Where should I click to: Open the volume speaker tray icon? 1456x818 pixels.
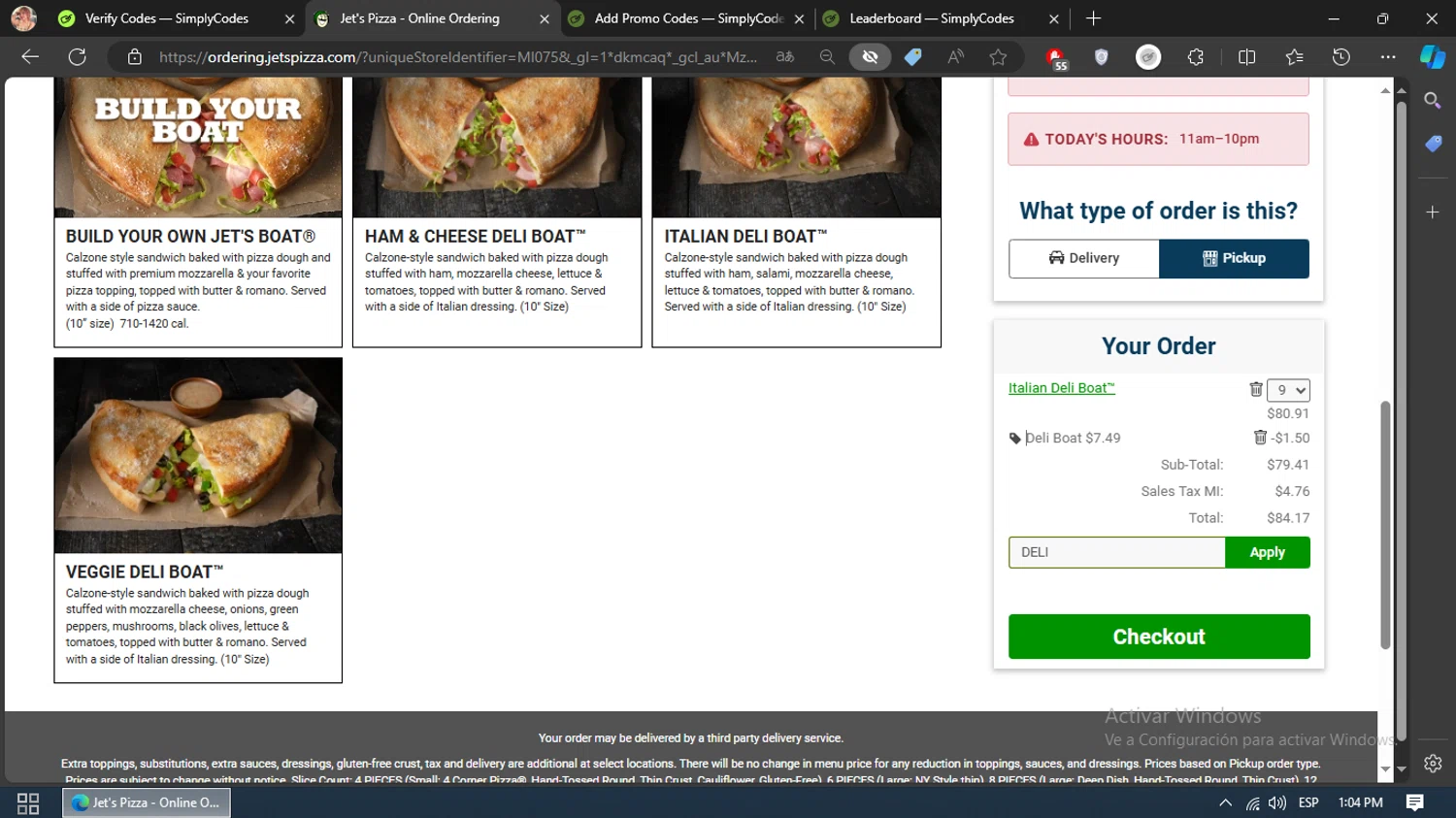click(1277, 802)
